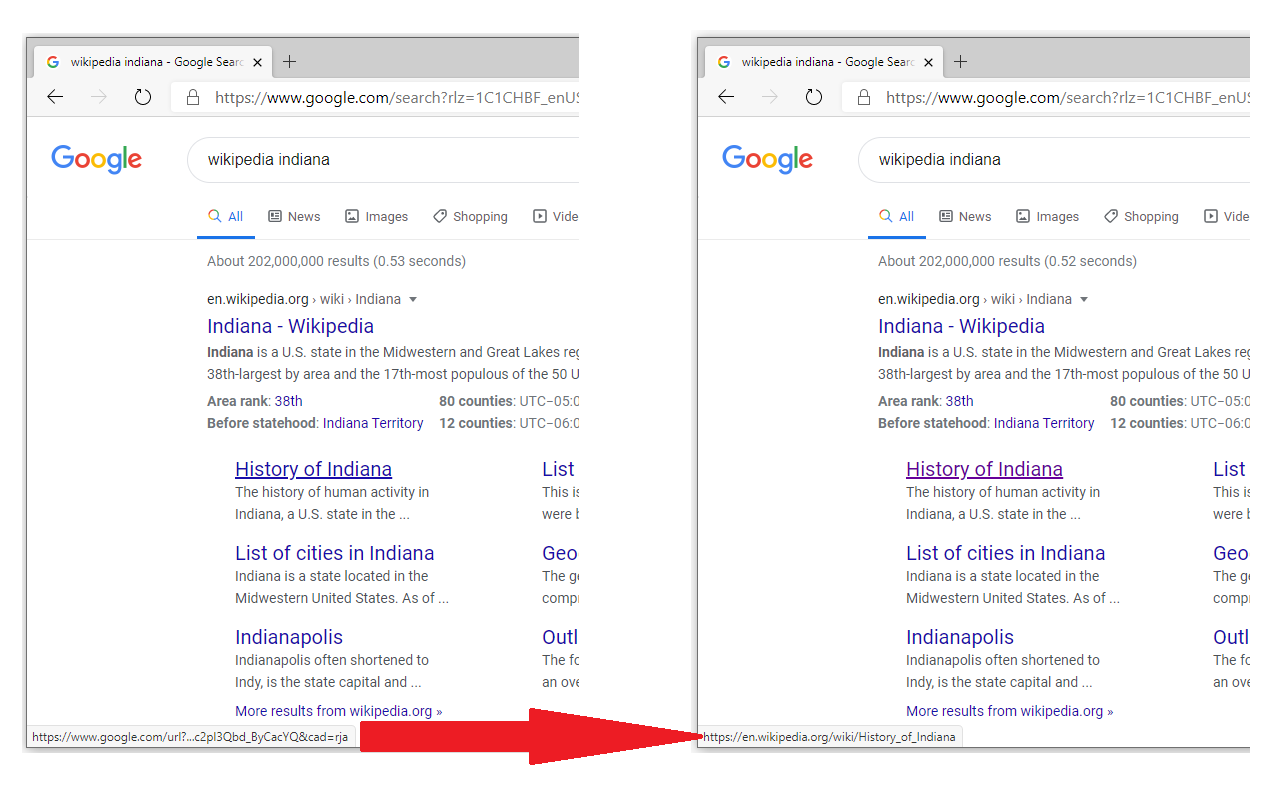The image size is (1280, 800).
Task: Open 'History of Indiana' link in left window
Action: pyautogui.click(x=313, y=469)
